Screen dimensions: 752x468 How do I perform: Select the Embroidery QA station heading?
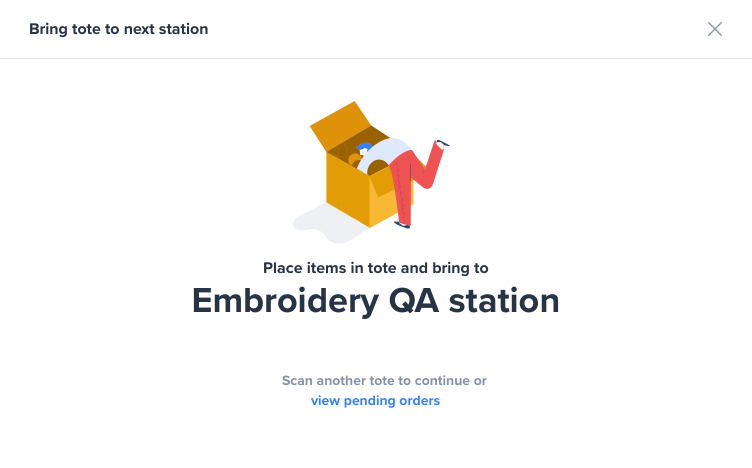tap(376, 301)
